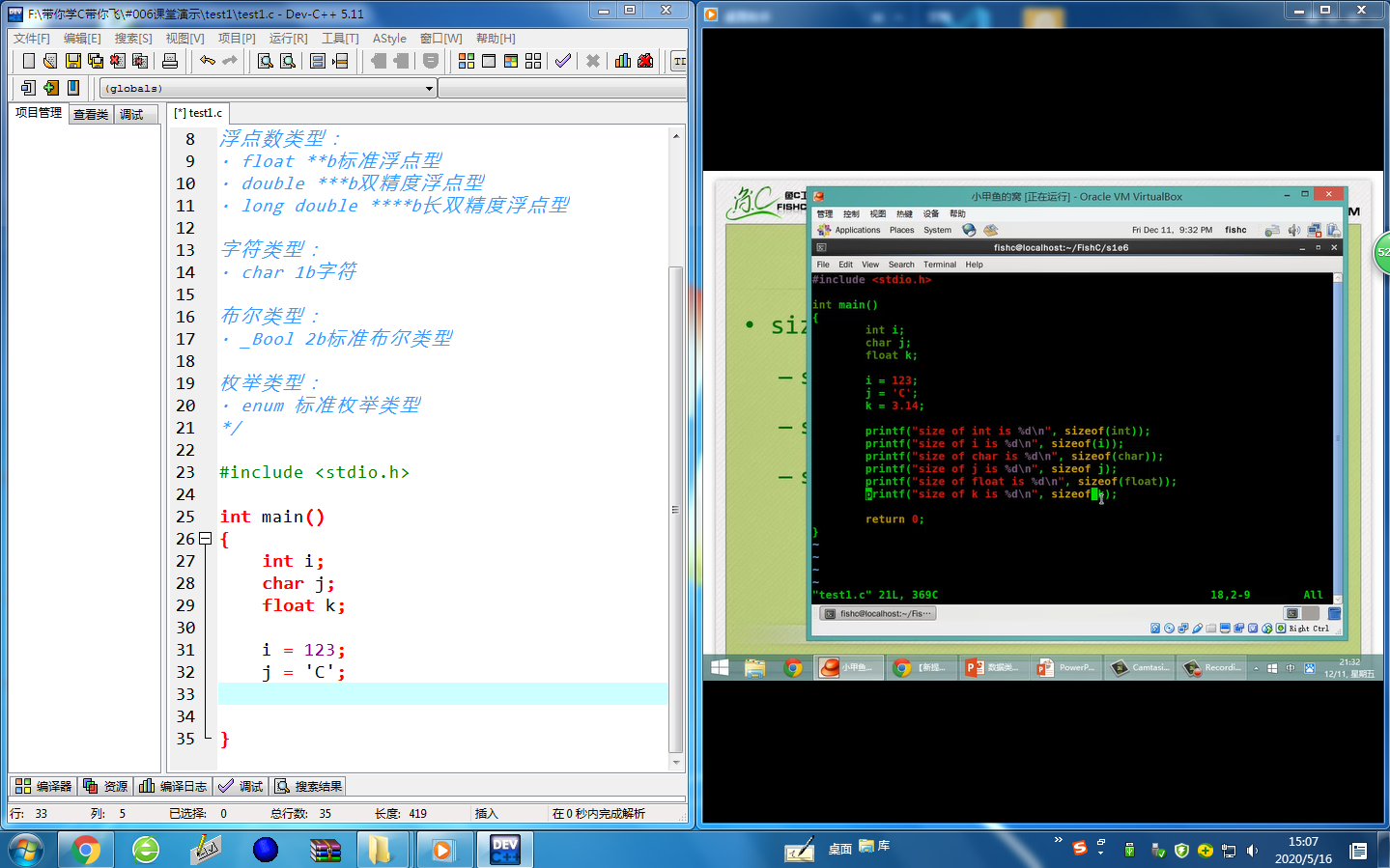Click the greyed Indent toolbar icon
The image size is (1390, 868).
point(401,61)
